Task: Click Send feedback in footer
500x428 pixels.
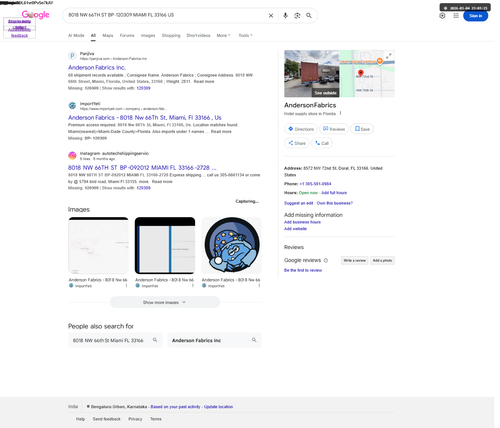Action: (107, 419)
